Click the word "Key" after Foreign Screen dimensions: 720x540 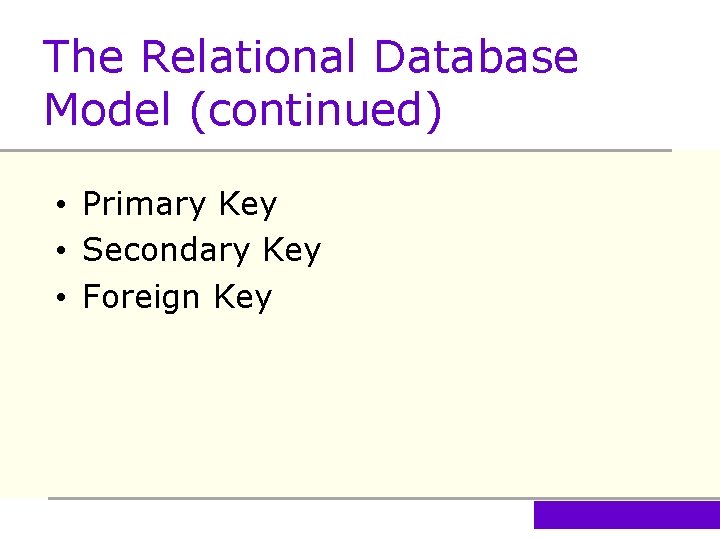(242, 297)
